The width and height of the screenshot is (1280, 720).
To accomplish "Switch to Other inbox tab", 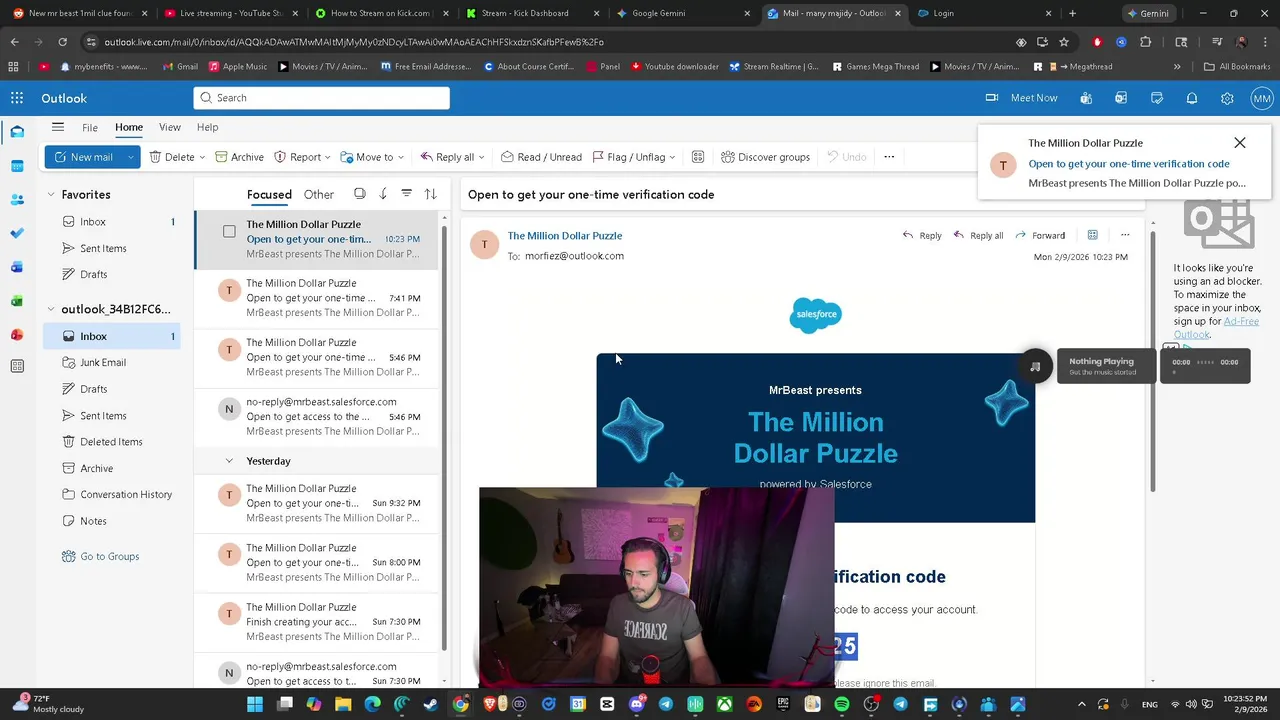I will coord(319,195).
